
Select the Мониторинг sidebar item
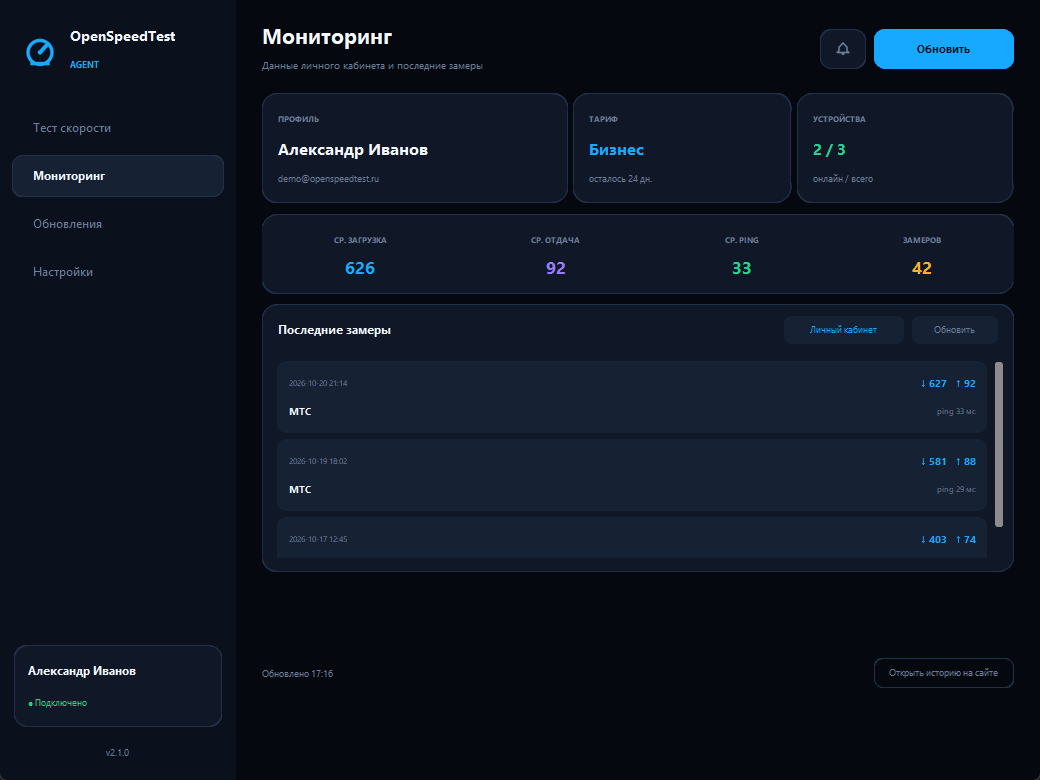(x=118, y=176)
